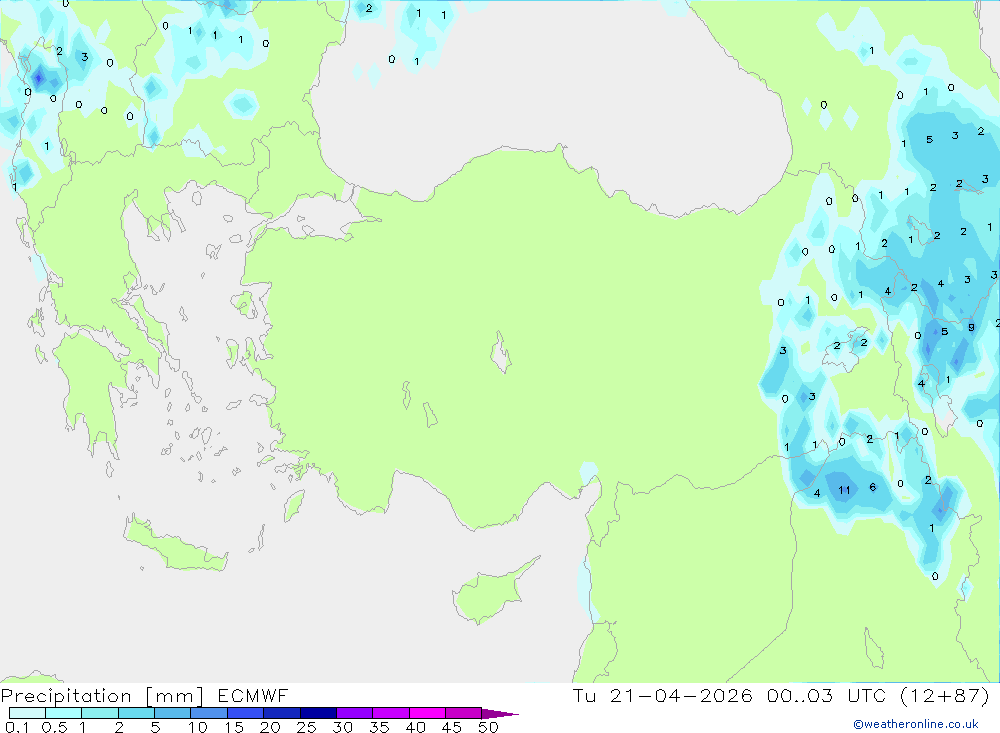Select the 0.5–1 mm legend color swatch
The width and height of the screenshot is (1000, 733).
point(63,713)
